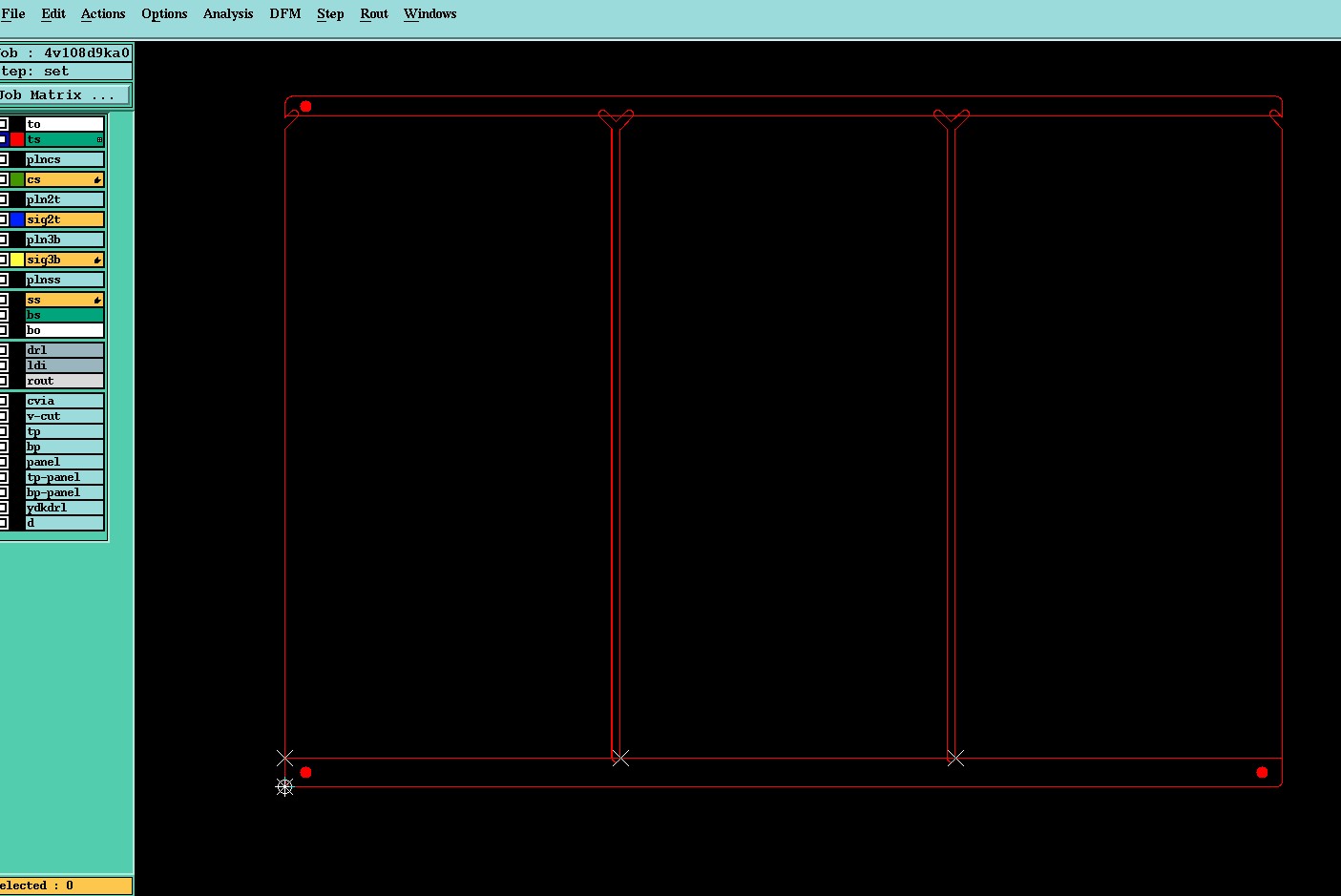Viewport: 1341px width, 896px height.
Task: Open the Edit menu
Action: (53, 13)
